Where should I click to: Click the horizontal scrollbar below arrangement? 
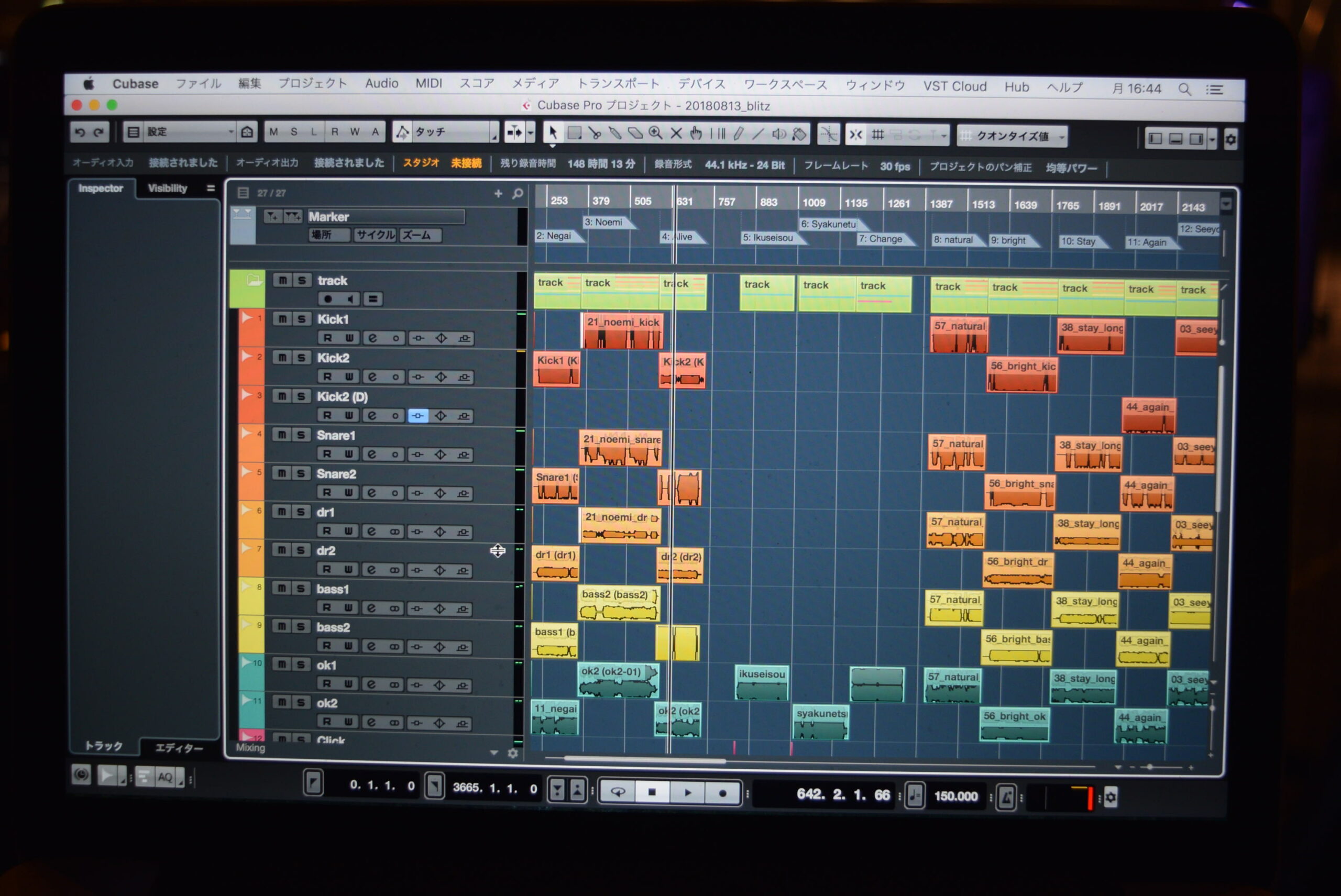645,759
